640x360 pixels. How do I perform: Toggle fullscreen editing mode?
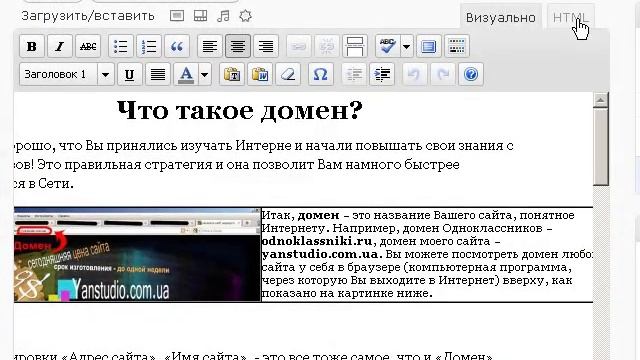click(x=428, y=46)
